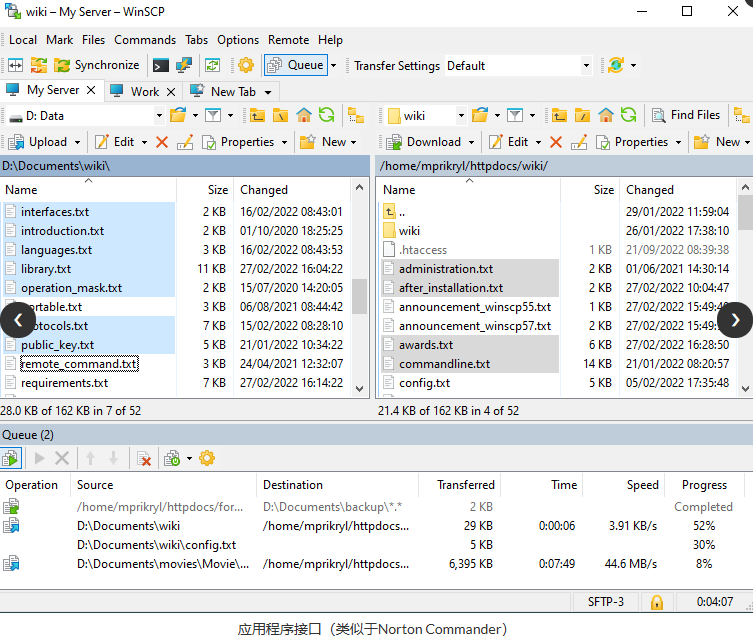Viewport: 753px width, 641px height.
Task: Open the Options menu
Action: (x=238, y=40)
